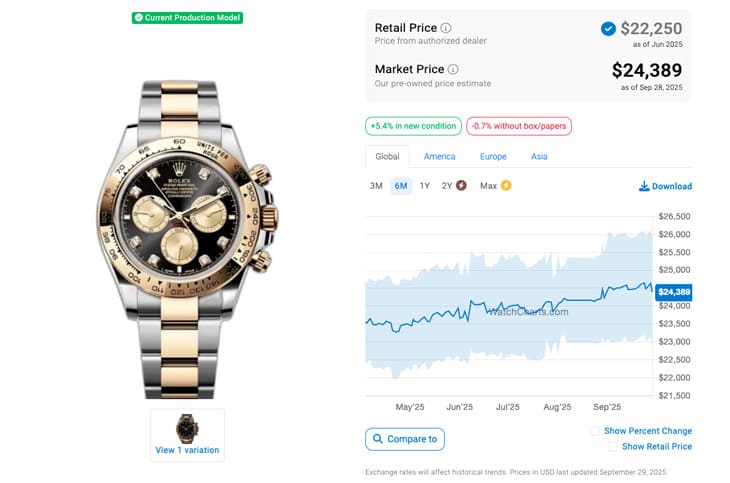The height and width of the screenshot is (483, 730).
Task: Enable Show Retail Price checkbox
Action: click(609, 447)
